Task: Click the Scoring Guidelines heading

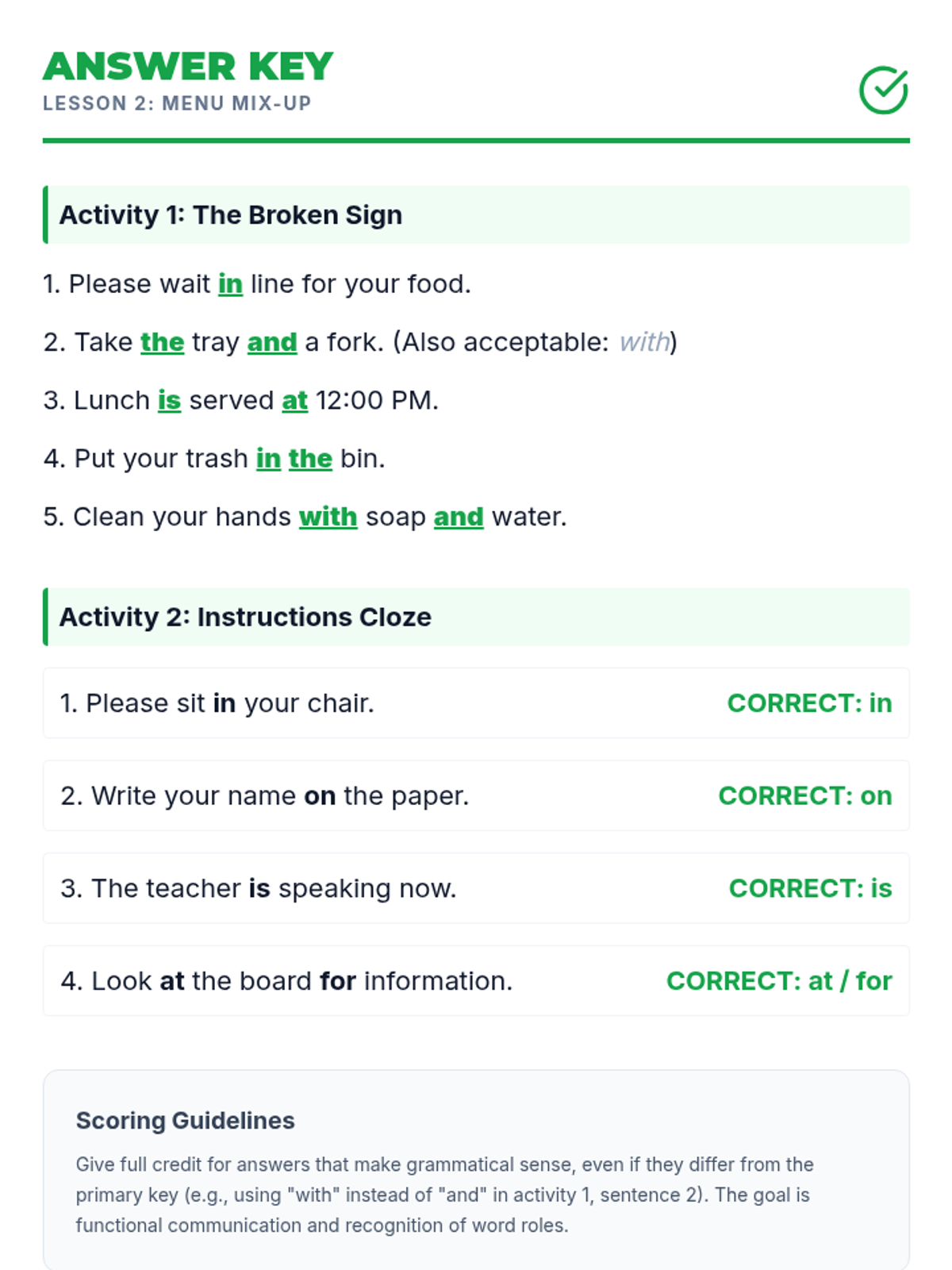Action: click(185, 1120)
